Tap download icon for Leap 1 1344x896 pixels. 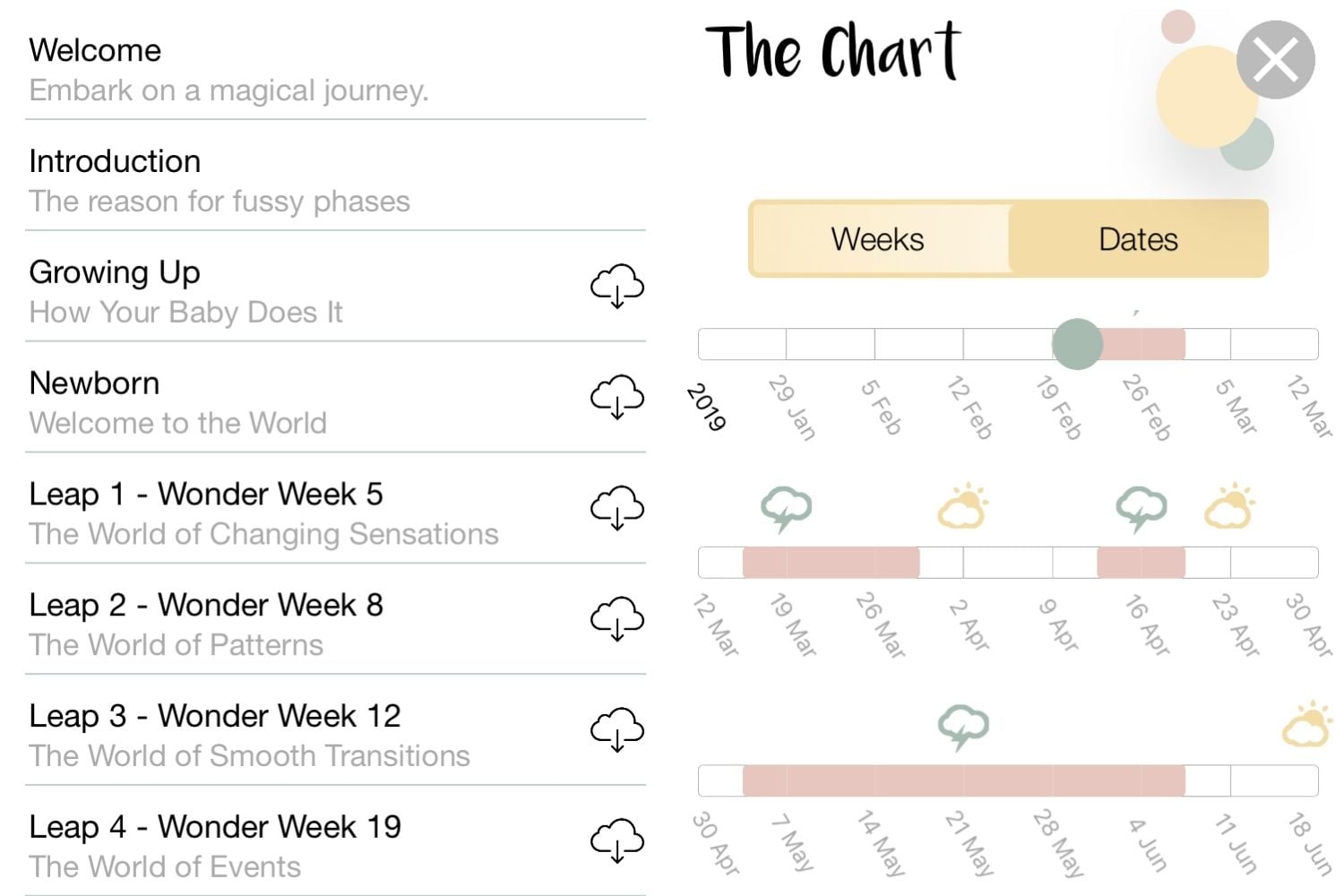pos(616,508)
